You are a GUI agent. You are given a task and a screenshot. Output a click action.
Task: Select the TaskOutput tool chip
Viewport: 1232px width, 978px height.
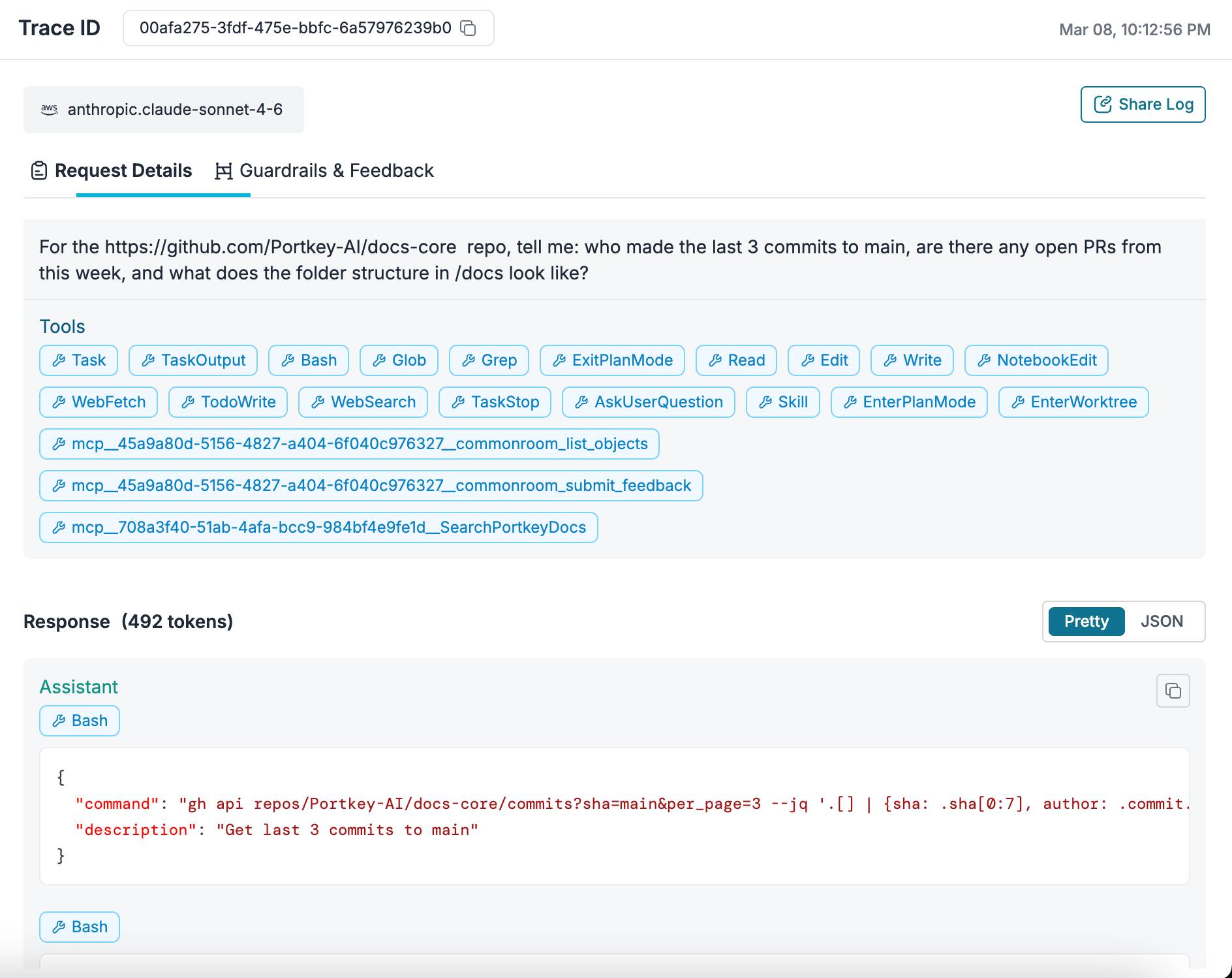tap(193, 360)
